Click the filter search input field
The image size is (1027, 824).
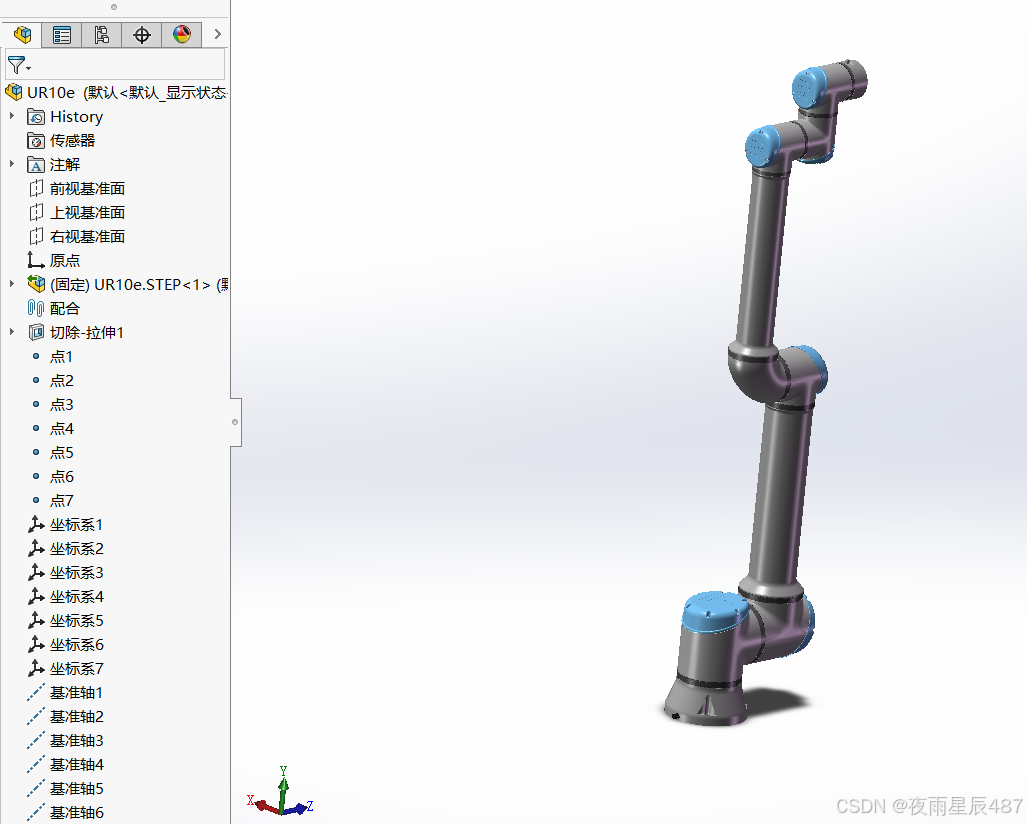coord(128,65)
